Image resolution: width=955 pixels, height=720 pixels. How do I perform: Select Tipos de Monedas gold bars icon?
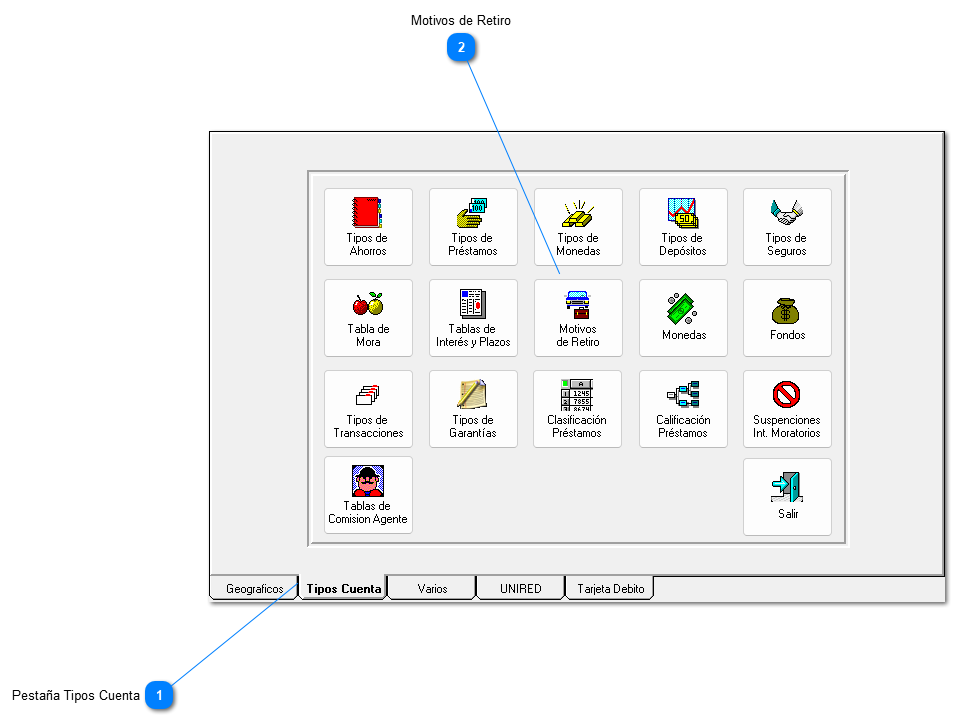pyautogui.click(x=577, y=226)
